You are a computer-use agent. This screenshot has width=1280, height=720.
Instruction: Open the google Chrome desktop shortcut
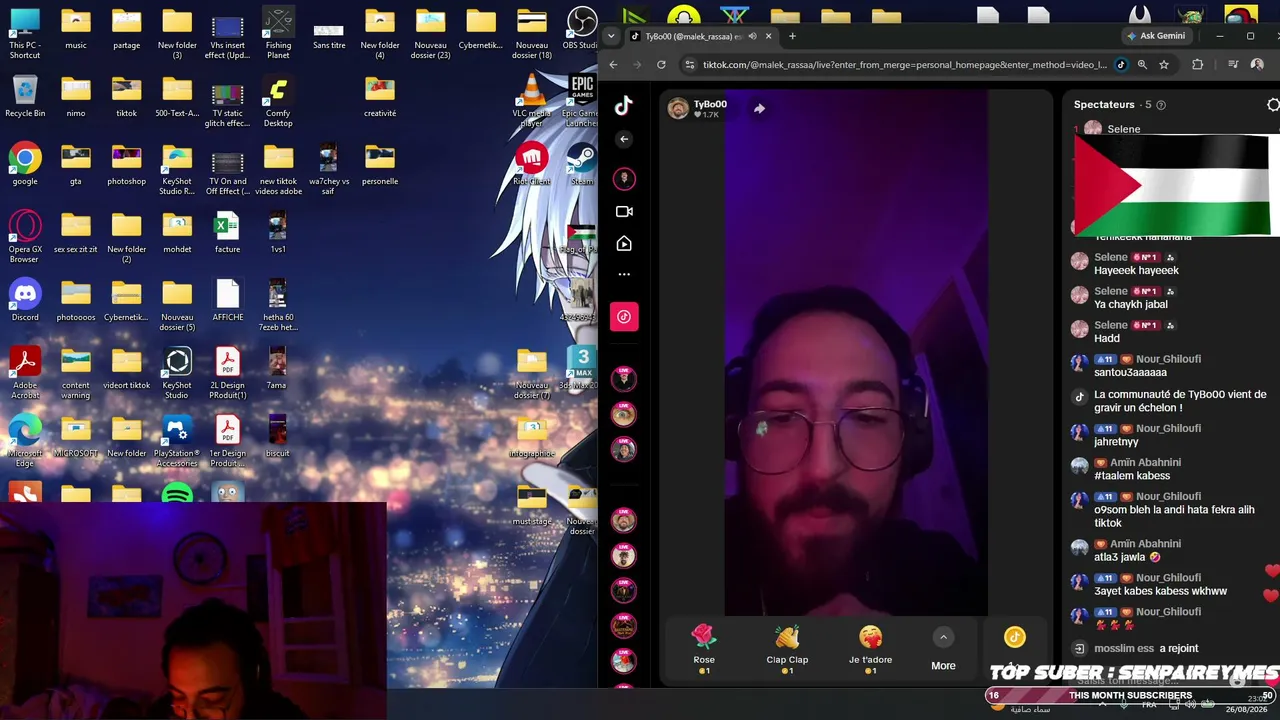pos(25,164)
